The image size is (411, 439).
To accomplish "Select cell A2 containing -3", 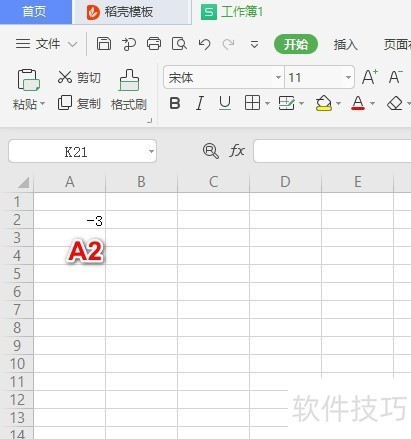I will tap(69, 220).
